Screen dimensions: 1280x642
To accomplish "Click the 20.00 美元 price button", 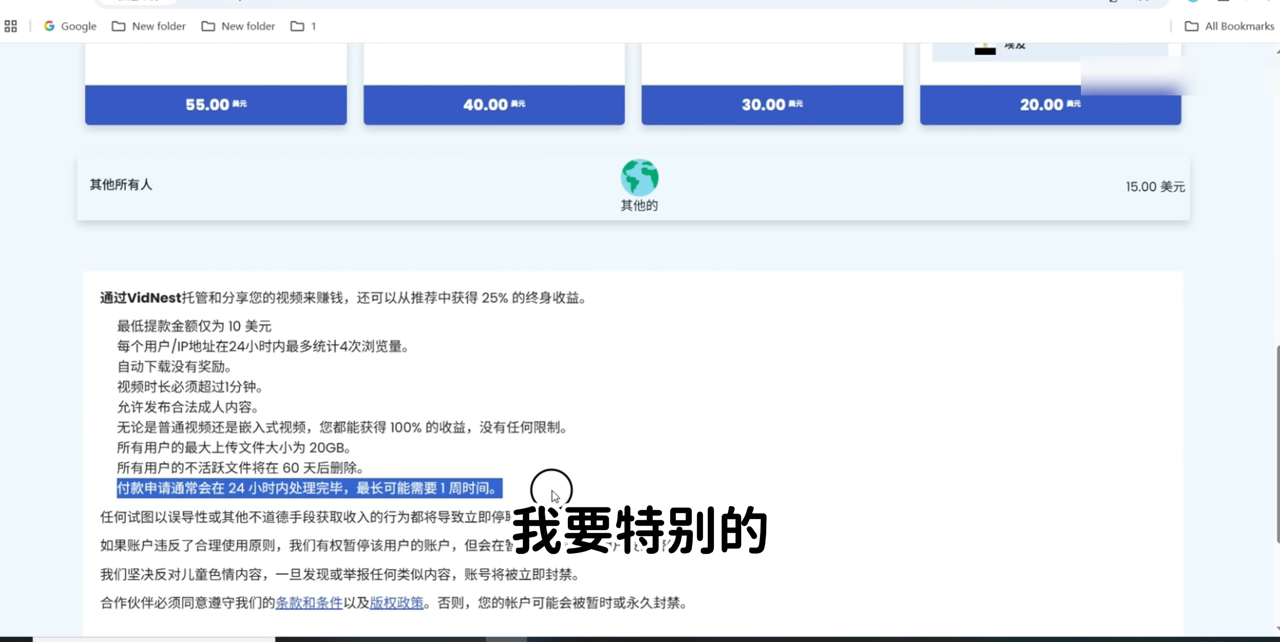I will tap(1050, 104).
